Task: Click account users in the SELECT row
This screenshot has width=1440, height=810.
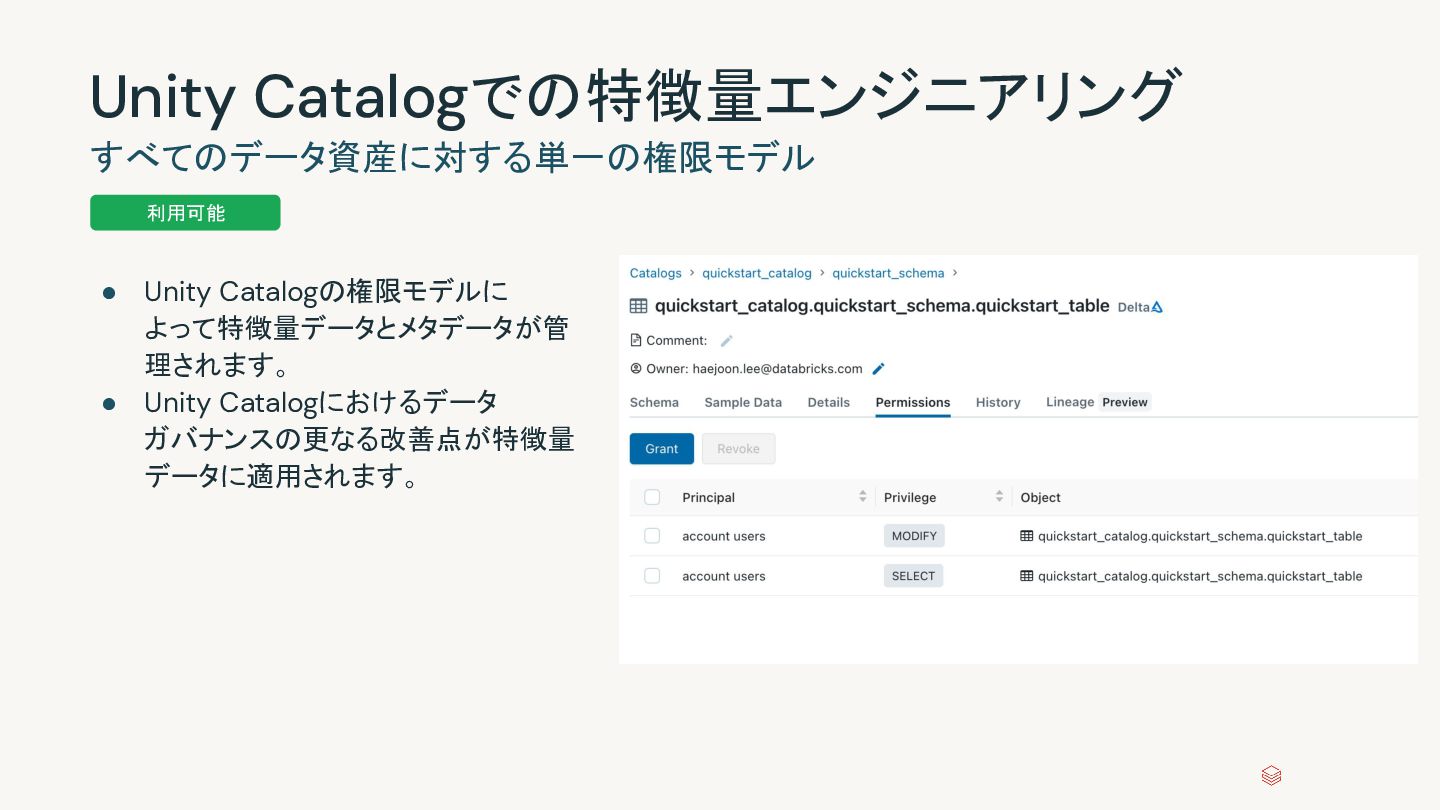Action: pos(724,576)
